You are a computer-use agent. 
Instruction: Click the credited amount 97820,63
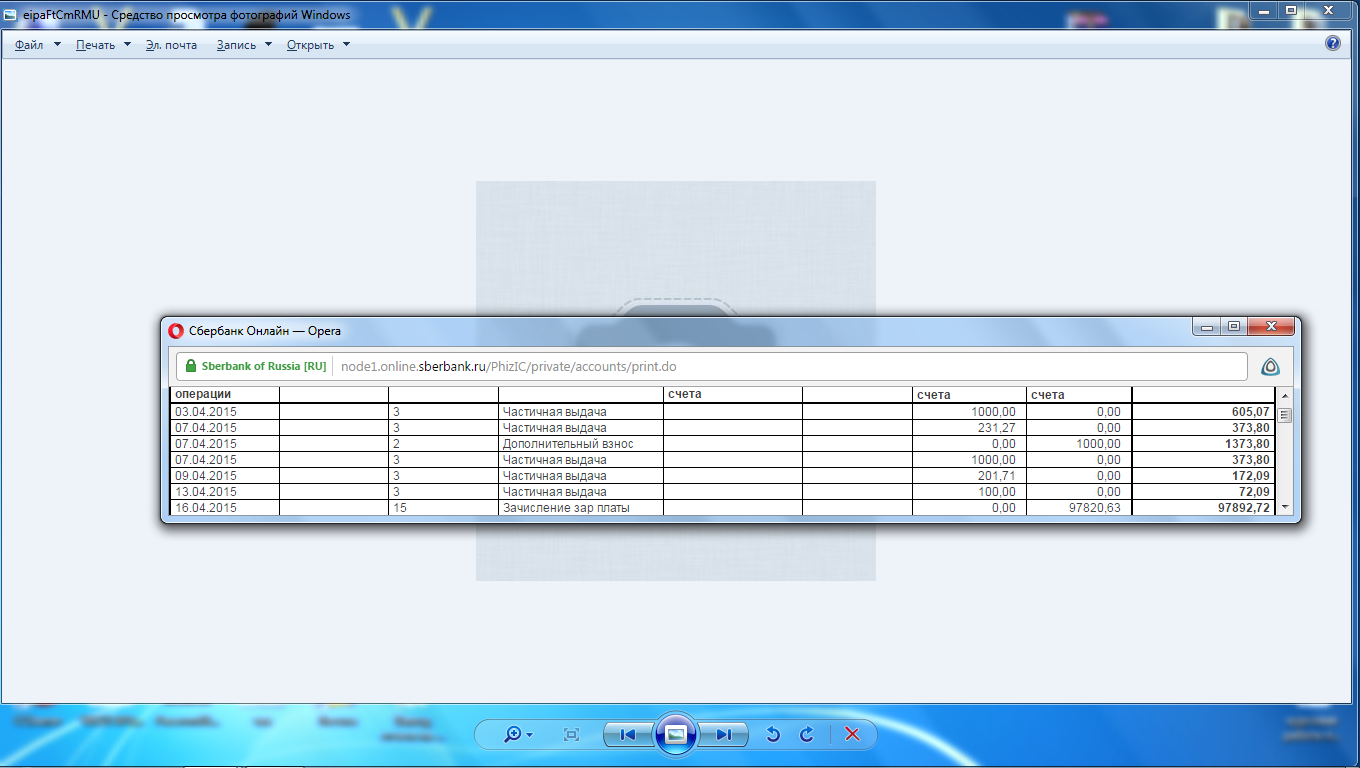pyautogui.click(x=1097, y=508)
